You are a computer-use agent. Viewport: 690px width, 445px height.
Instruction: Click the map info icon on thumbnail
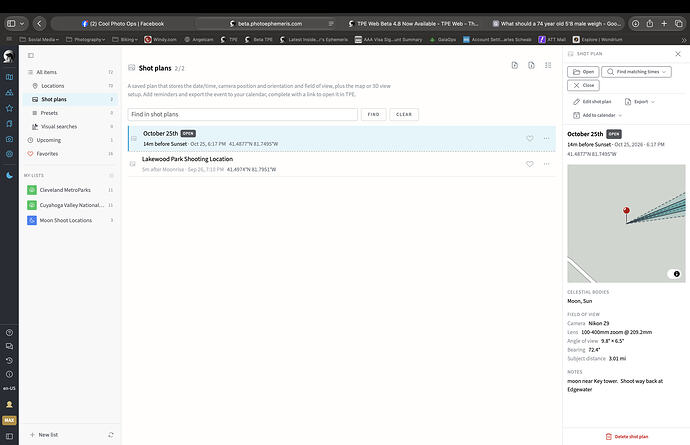pyautogui.click(x=676, y=274)
